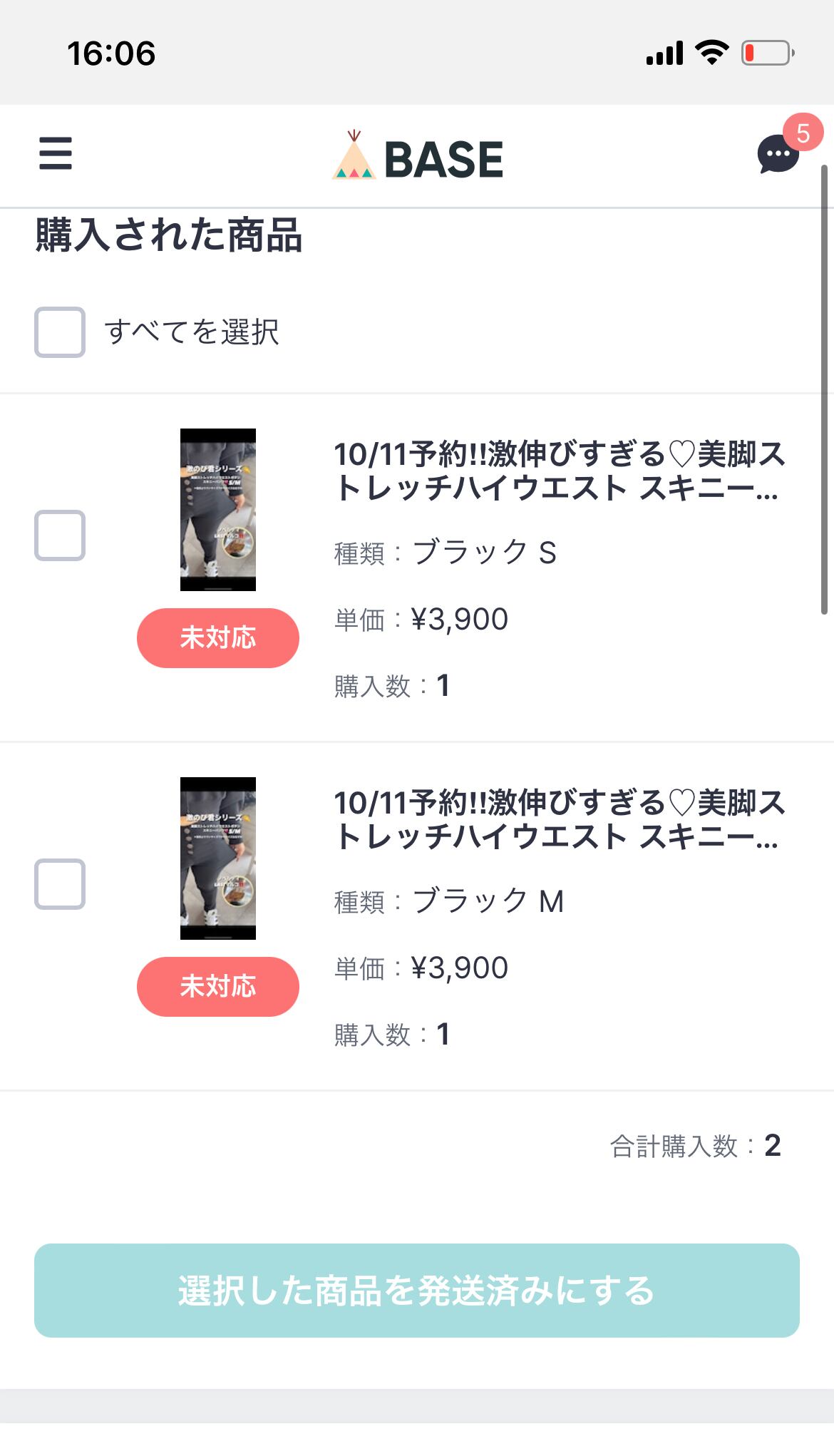
Task: Open the hamburger menu
Action: 56,153
